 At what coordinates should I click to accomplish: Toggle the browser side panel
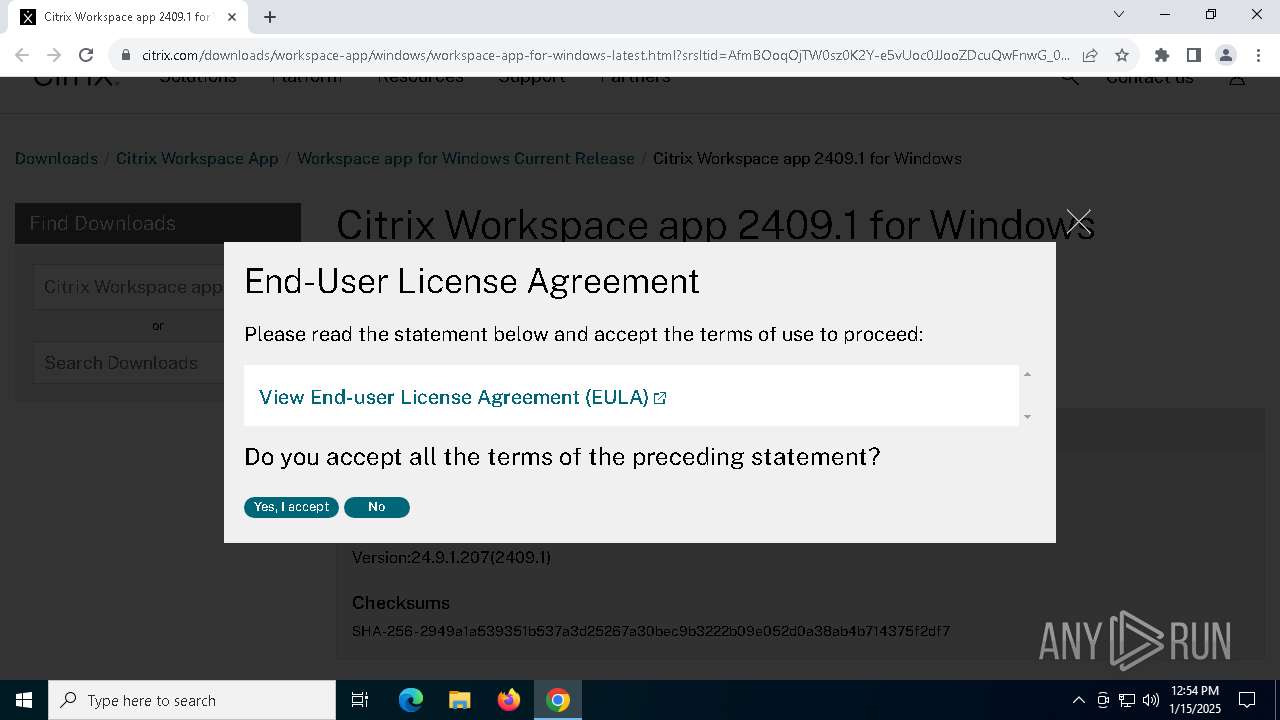pyautogui.click(x=1194, y=55)
